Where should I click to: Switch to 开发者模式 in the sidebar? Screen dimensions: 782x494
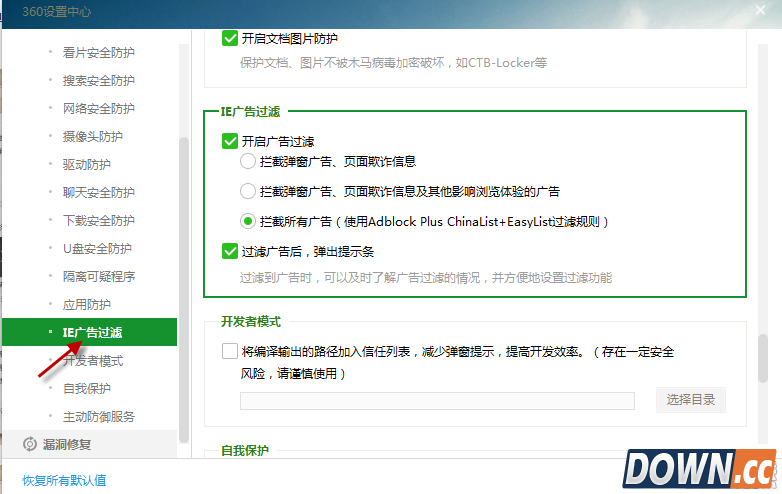(92, 360)
